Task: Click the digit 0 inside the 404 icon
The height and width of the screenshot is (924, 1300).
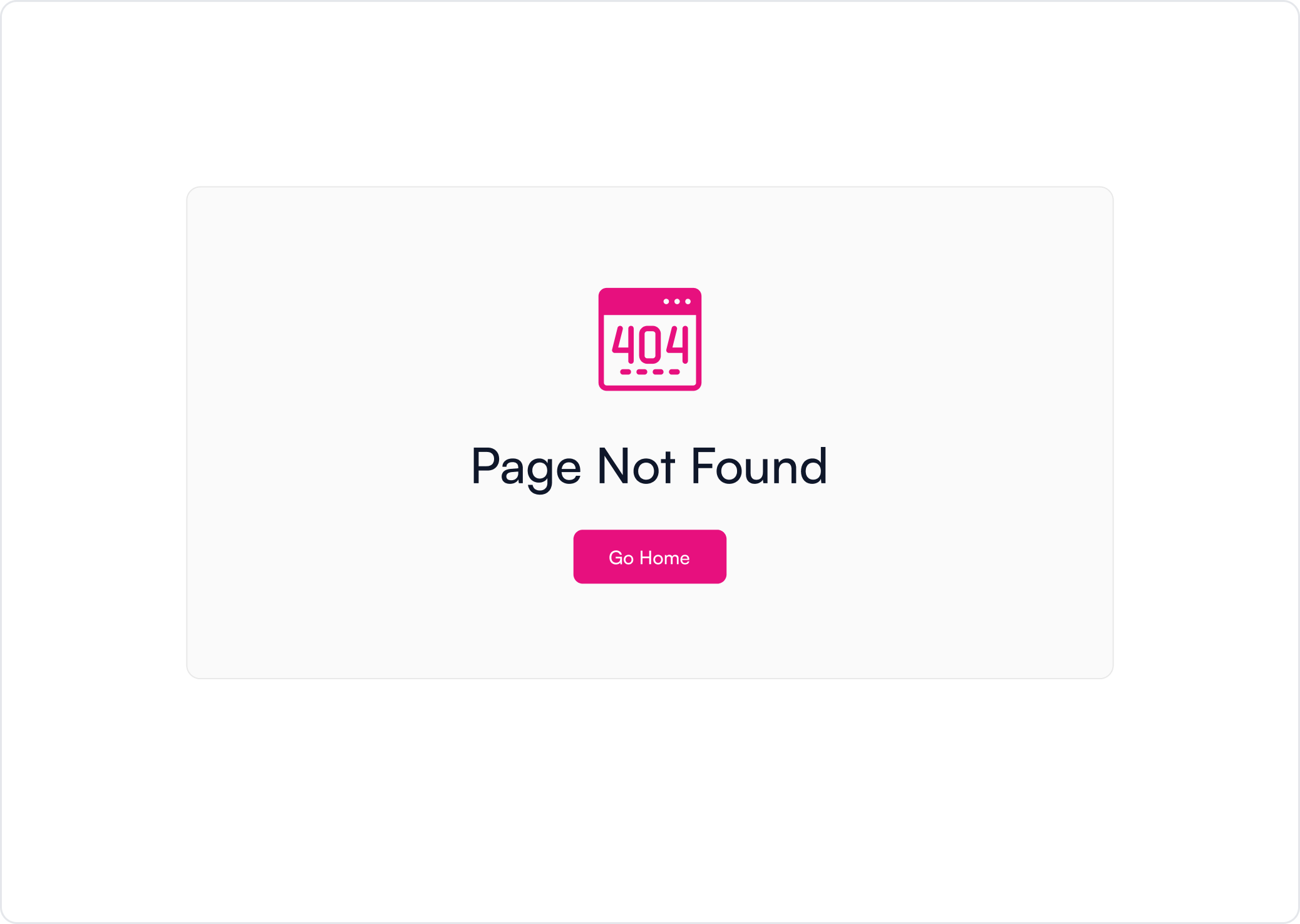Action: (x=650, y=344)
